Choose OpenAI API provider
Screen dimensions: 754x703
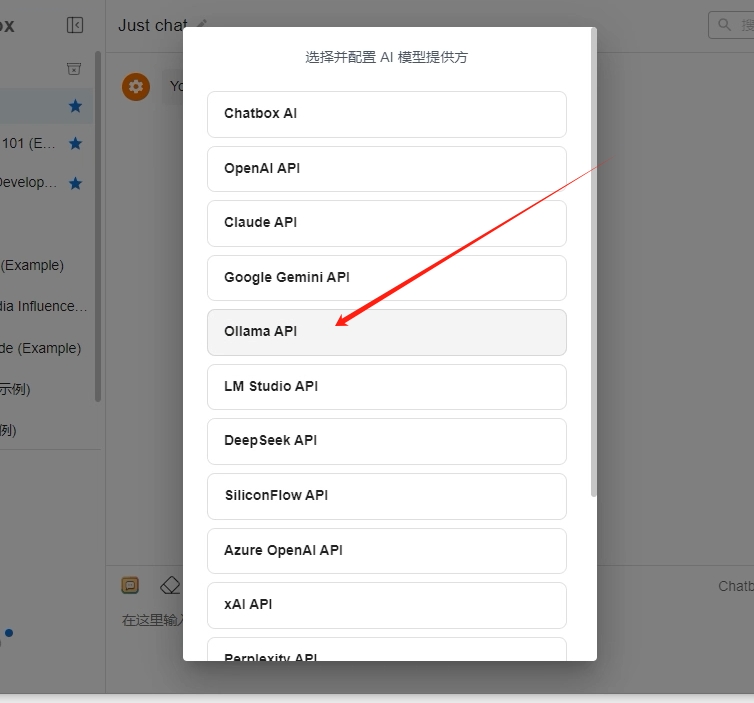click(387, 169)
